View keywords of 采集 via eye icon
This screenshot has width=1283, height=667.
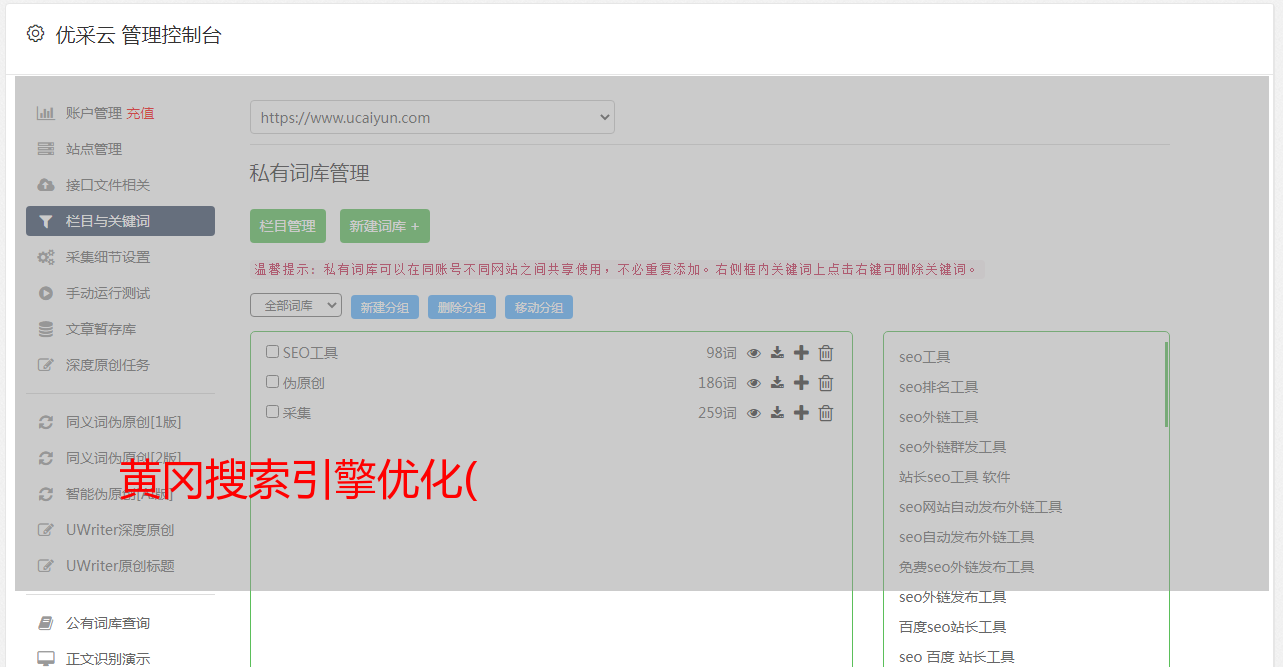754,413
